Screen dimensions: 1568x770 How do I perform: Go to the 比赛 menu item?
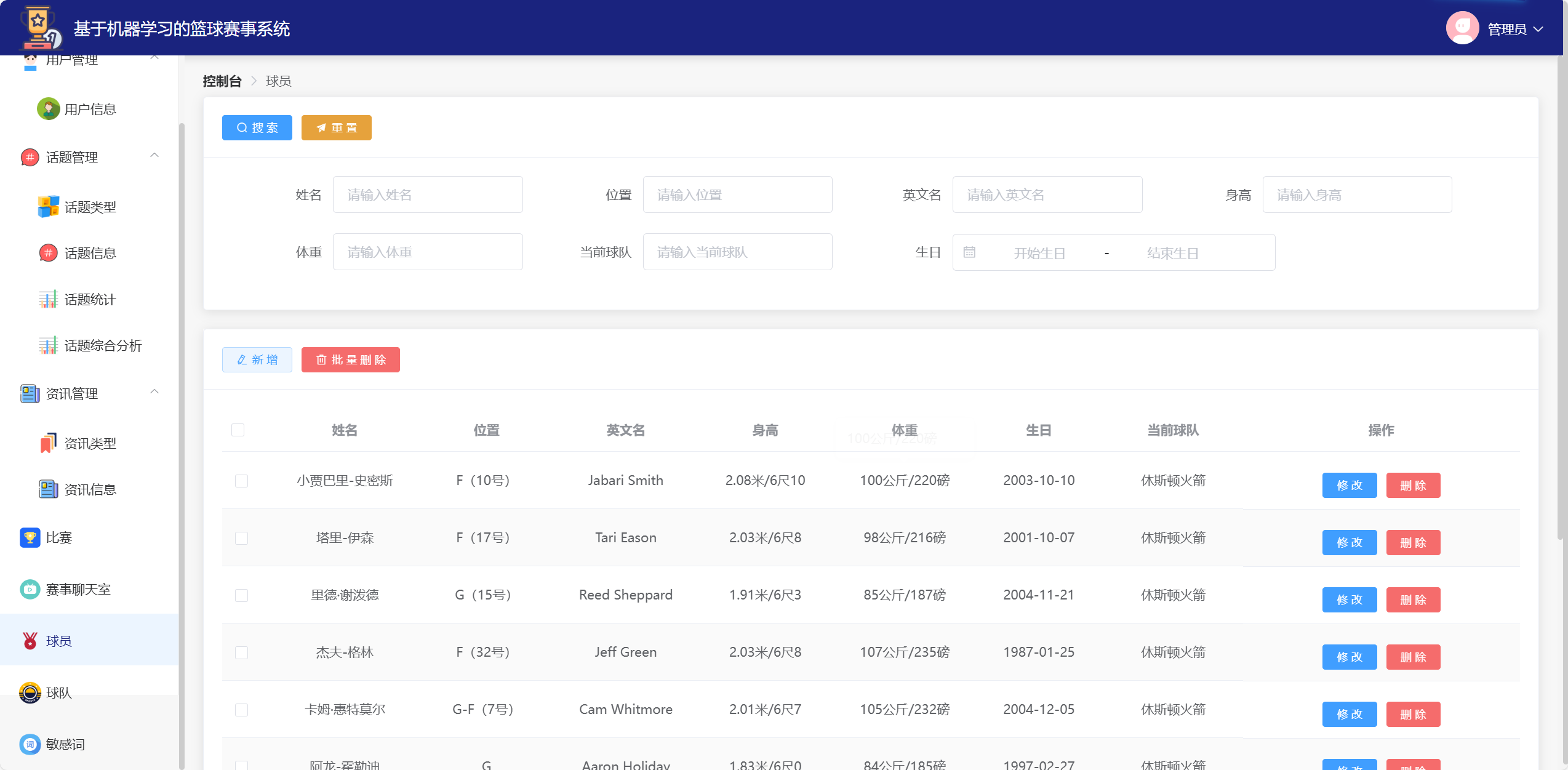tap(89, 537)
